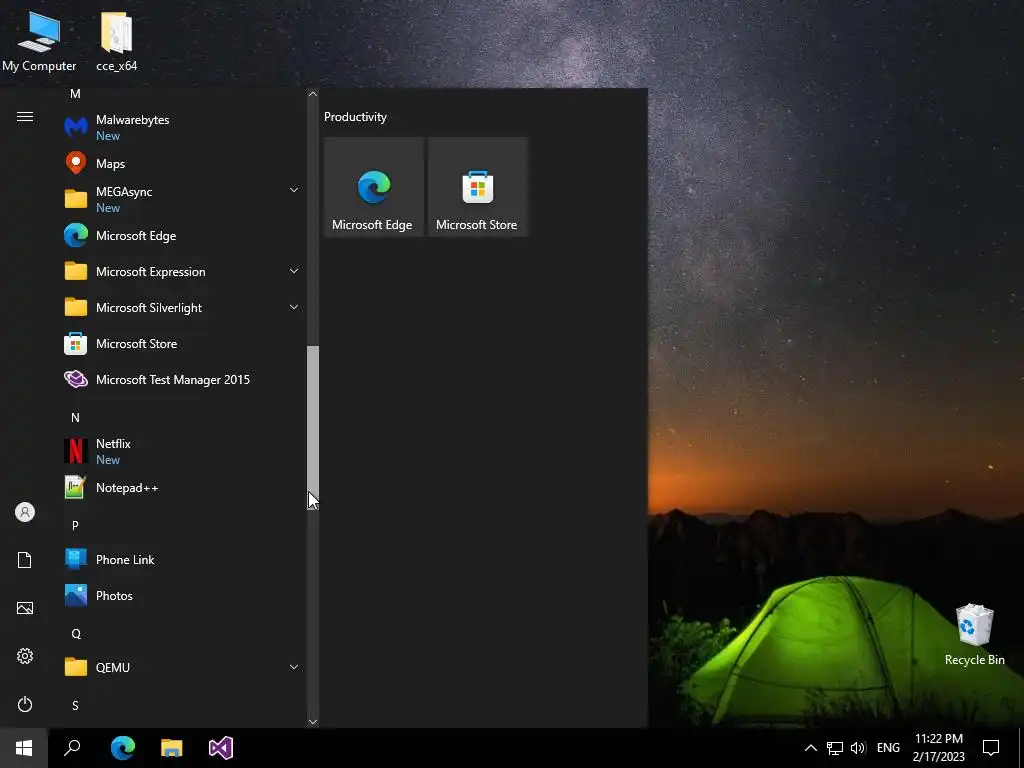This screenshot has height=768, width=1024.
Task: Click the letter S section header
Action: (75, 705)
